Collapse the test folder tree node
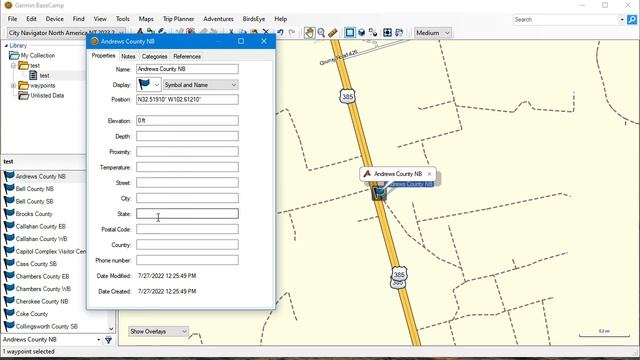Screen dimensions: 640x360 (13, 65)
